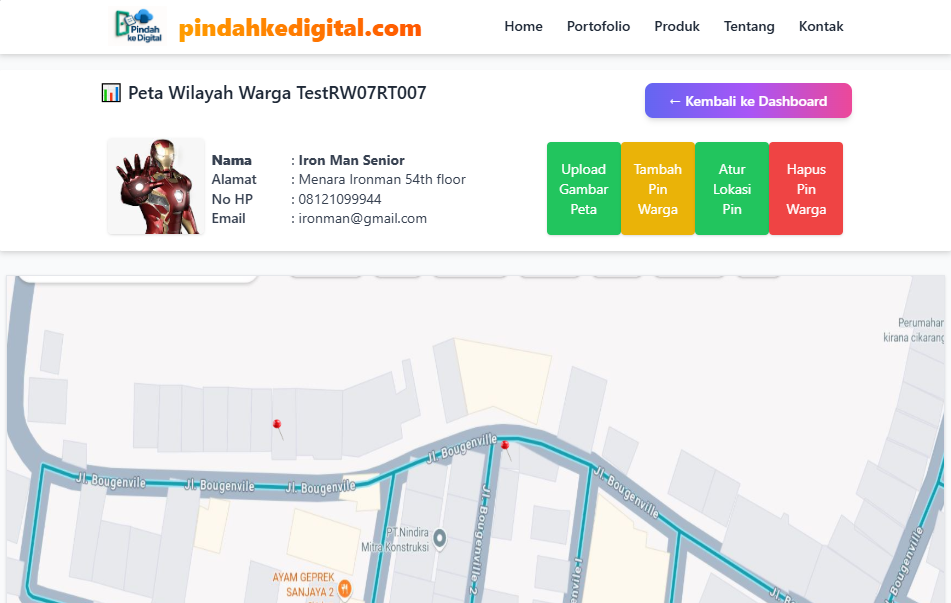Open the Iron Man profile photo
The image size is (951, 603).
(156, 186)
